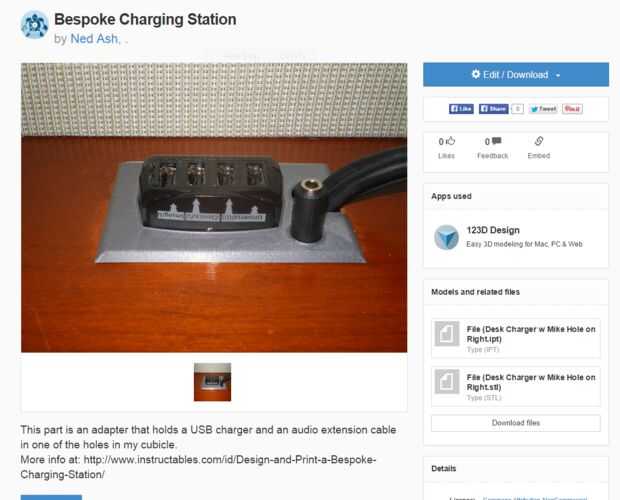Select the Desk Charger .ipt file entry
This screenshot has height=500, width=620.
pos(516,338)
